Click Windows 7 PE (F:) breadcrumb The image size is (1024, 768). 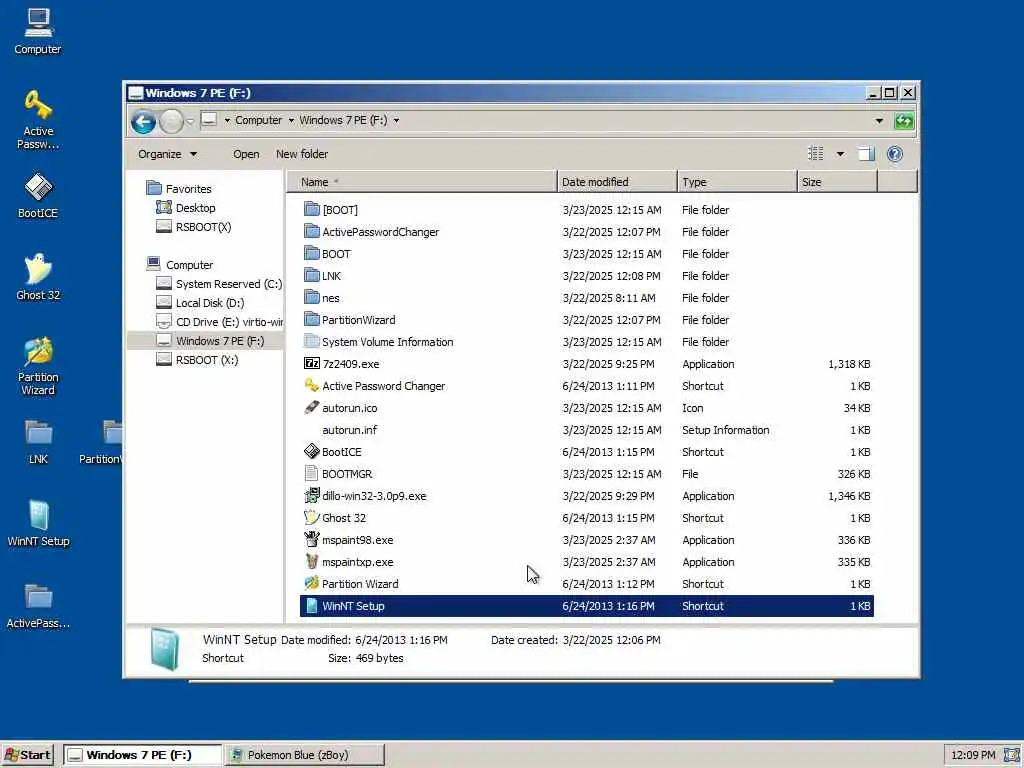point(343,120)
